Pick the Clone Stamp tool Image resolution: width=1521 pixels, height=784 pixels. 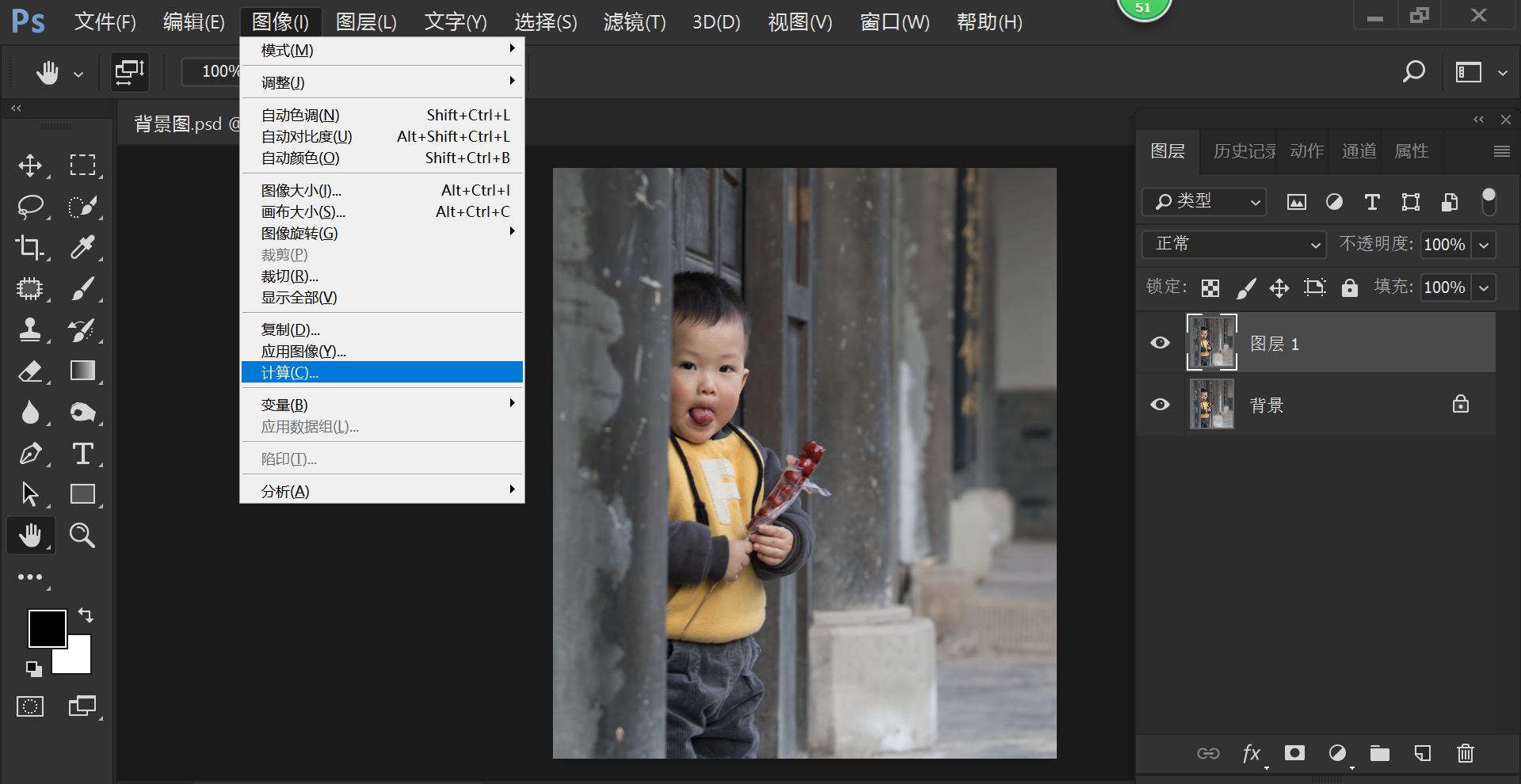click(x=30, y=330)
